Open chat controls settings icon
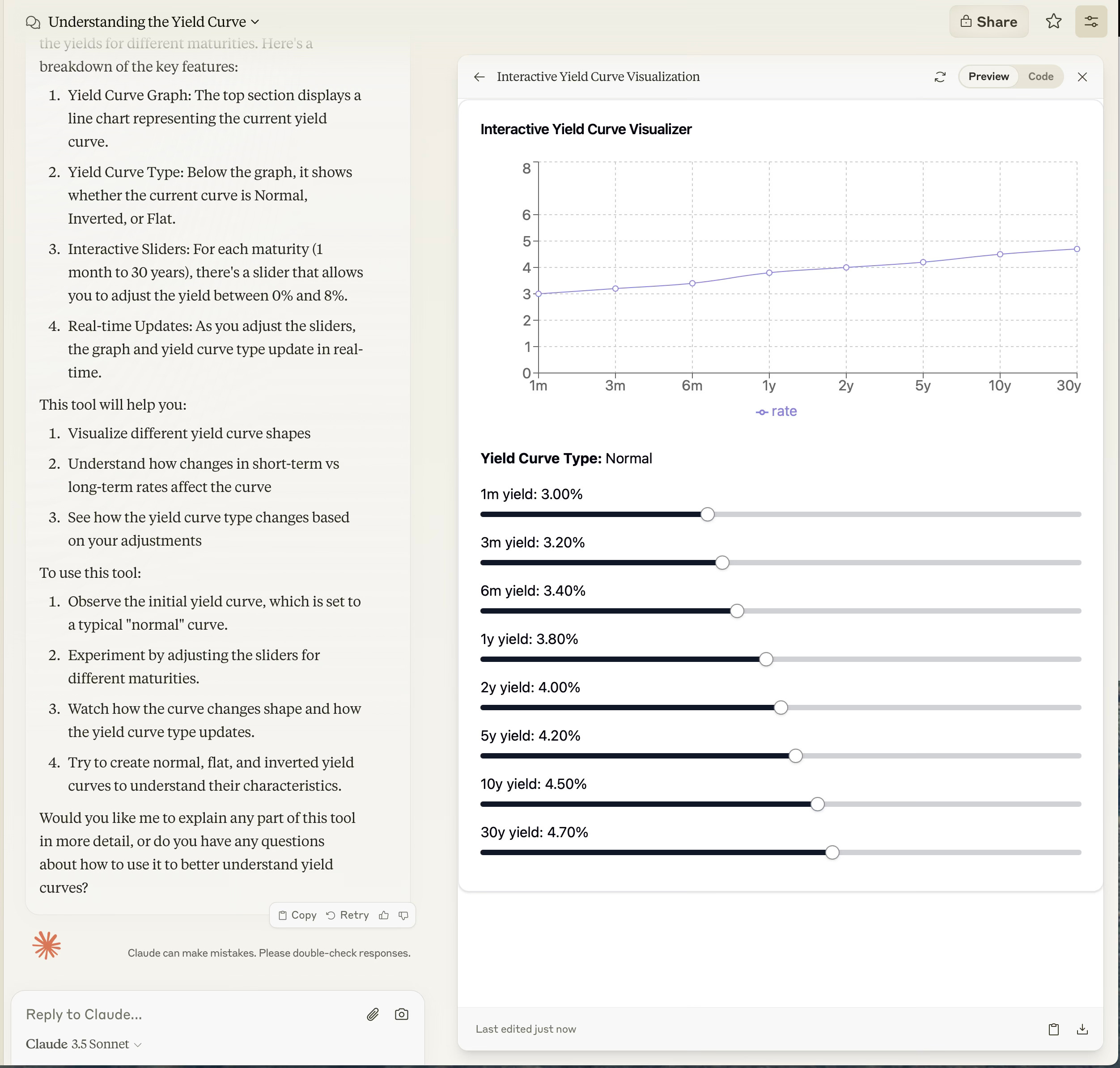This screenshot has height=1068, width=1120. tap(1090, 21)
